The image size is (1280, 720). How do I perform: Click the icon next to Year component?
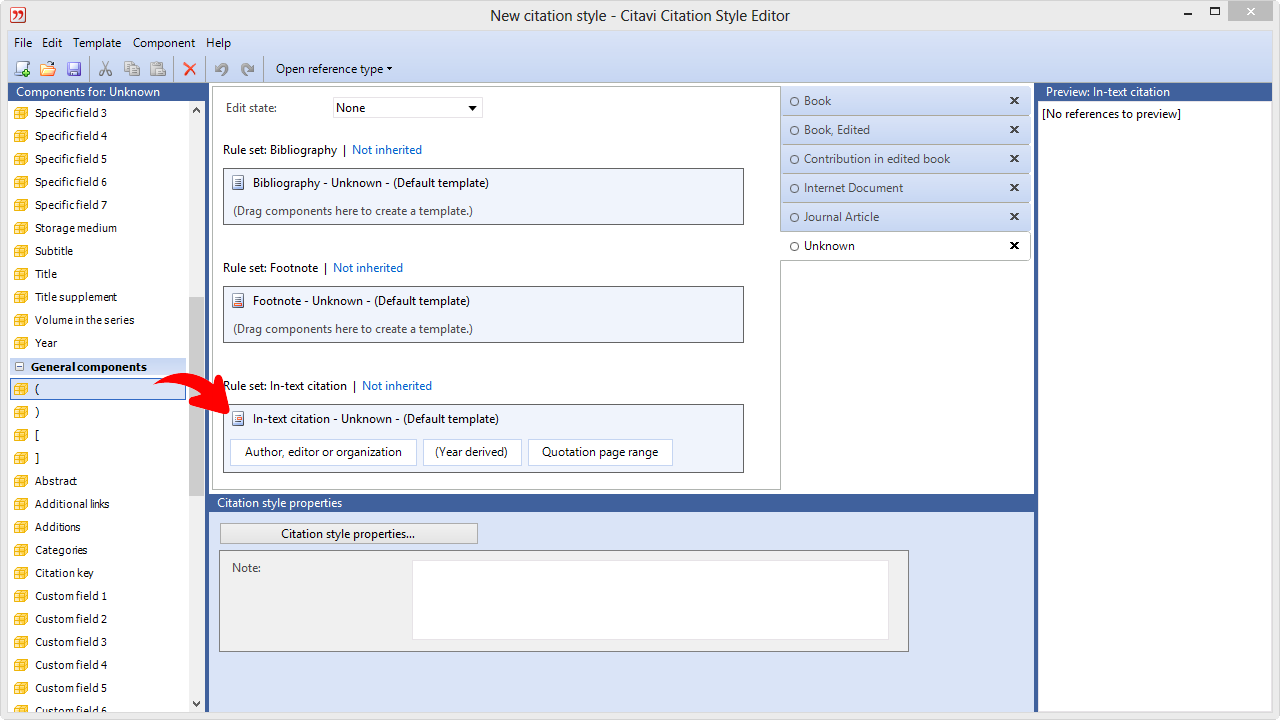20,343
